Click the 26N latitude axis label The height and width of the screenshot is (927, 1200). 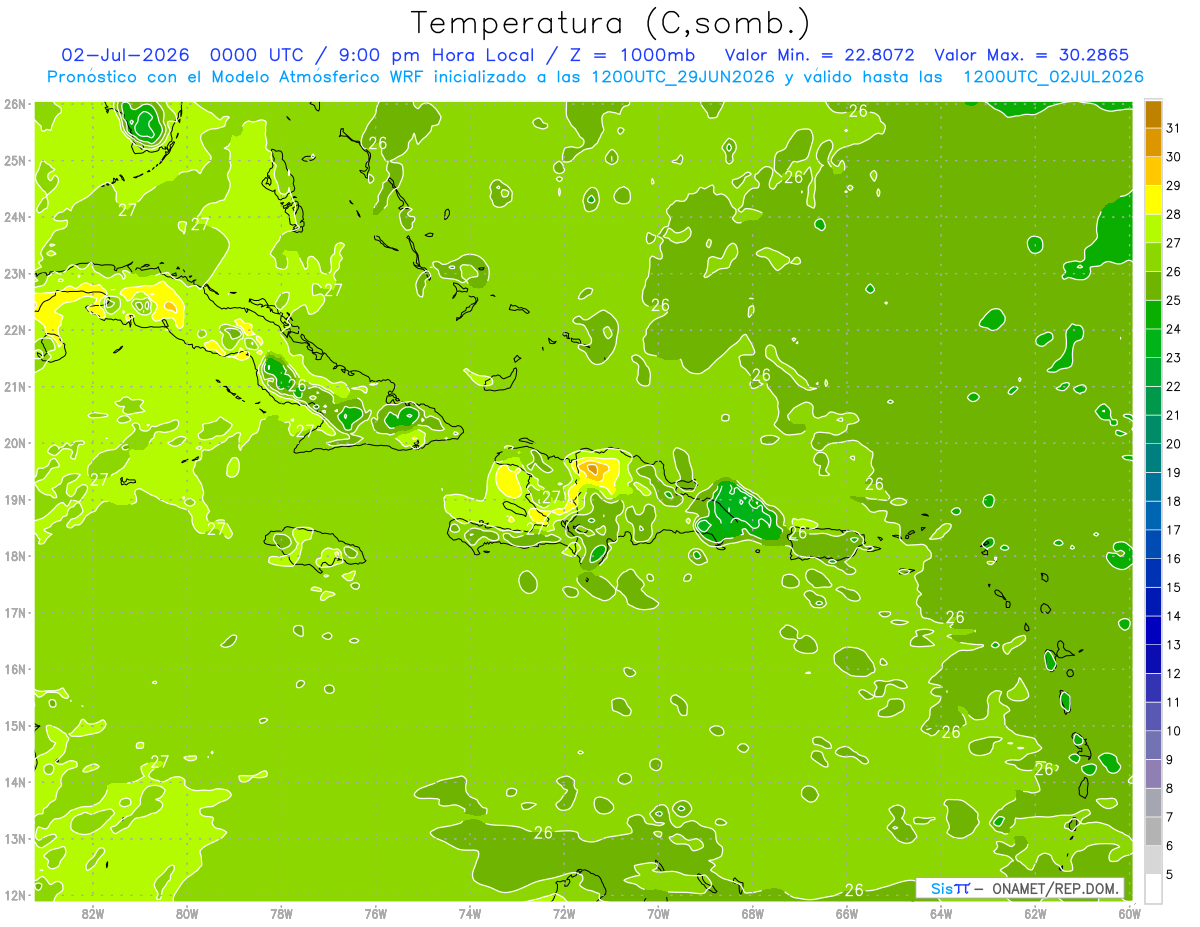pos(15,104)
